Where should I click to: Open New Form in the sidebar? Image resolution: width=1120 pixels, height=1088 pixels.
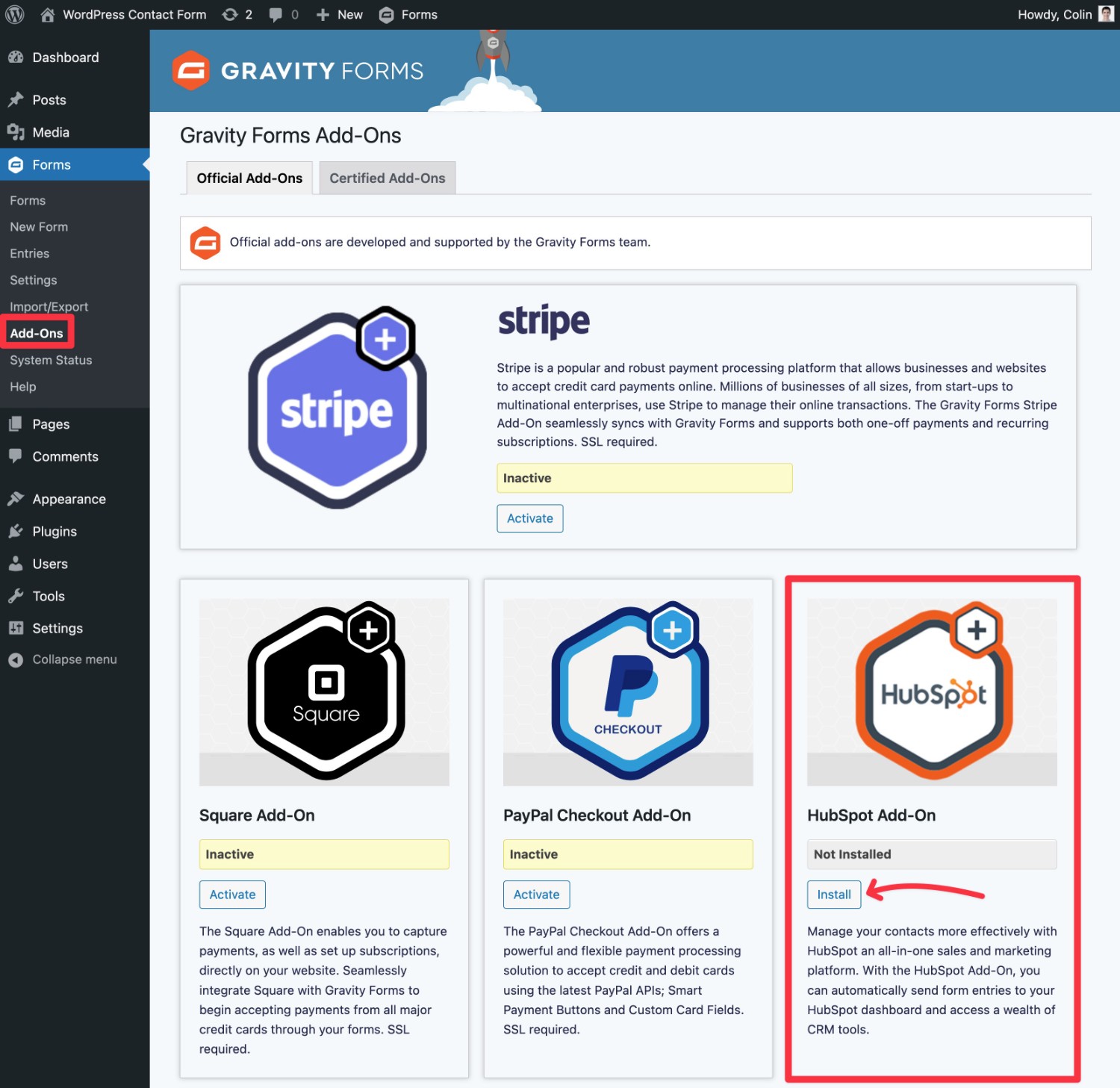39,227
